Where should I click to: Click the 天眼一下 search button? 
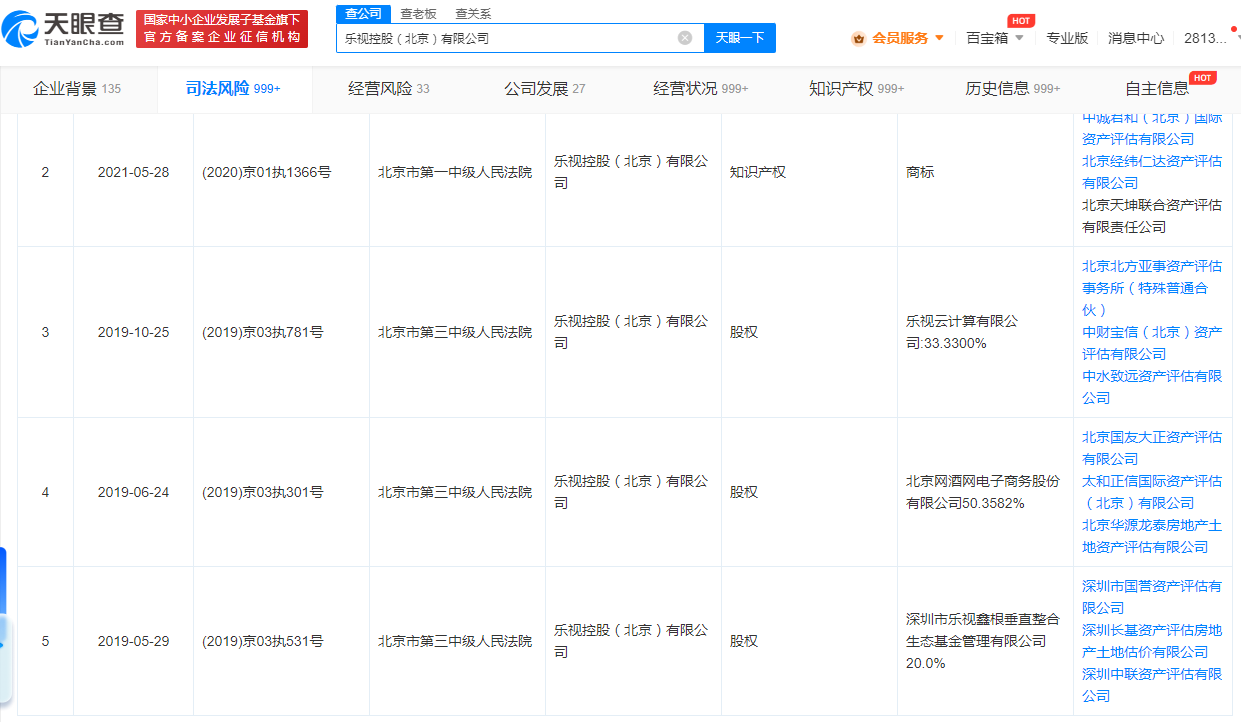(x=740, y=38)
